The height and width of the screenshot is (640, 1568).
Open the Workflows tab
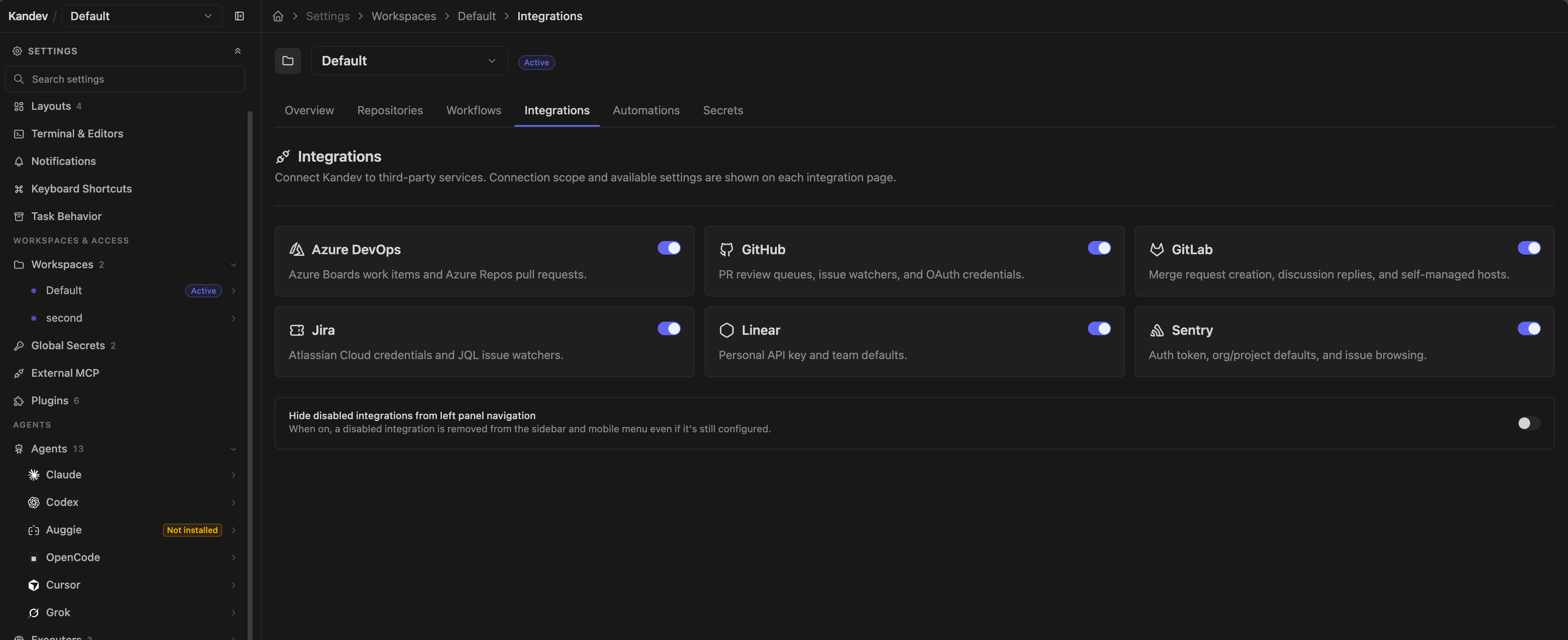(x=473, y=111)
